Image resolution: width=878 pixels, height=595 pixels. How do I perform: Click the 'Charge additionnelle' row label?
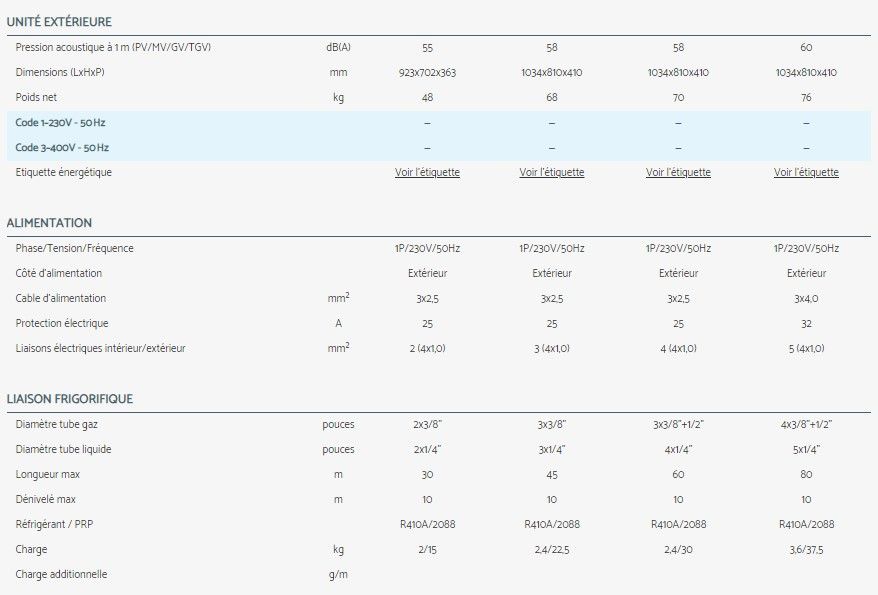coord(61,574)
